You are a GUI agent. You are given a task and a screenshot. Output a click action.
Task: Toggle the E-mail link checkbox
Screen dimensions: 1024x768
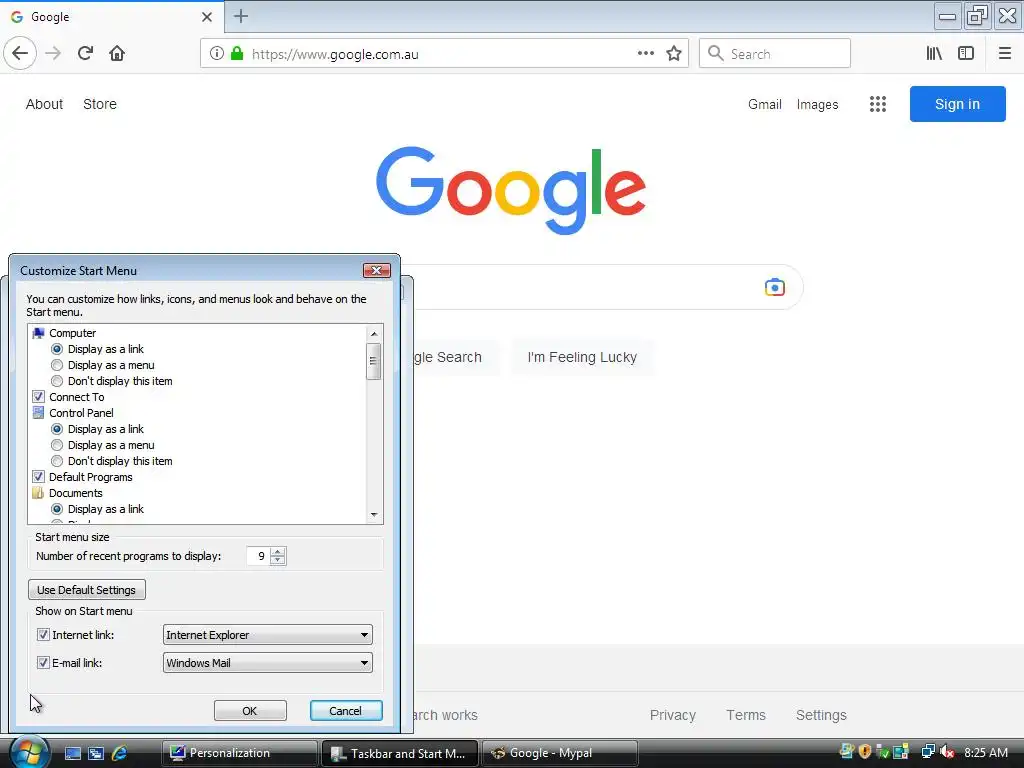43,663
